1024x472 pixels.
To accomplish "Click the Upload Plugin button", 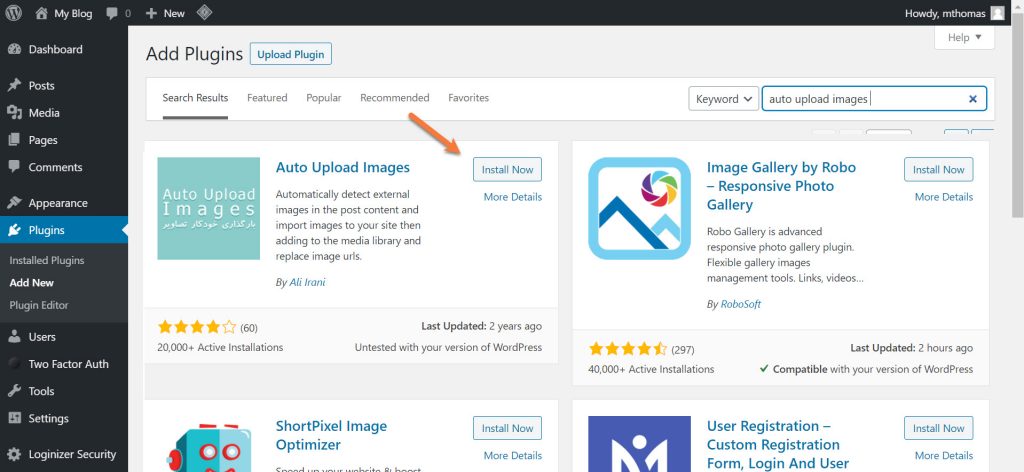I will [290, 54].
